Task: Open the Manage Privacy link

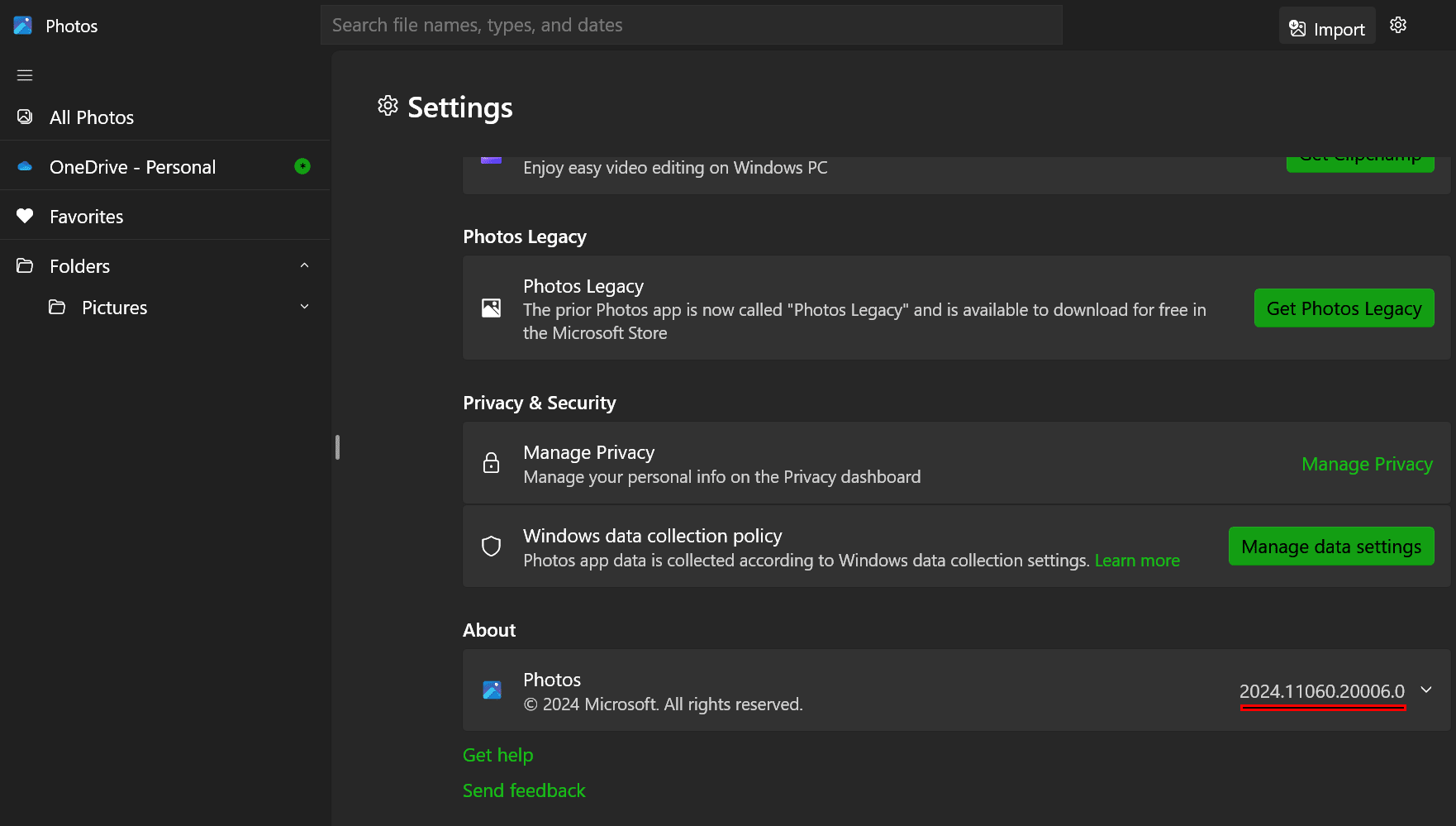Action: point(1367,465)
